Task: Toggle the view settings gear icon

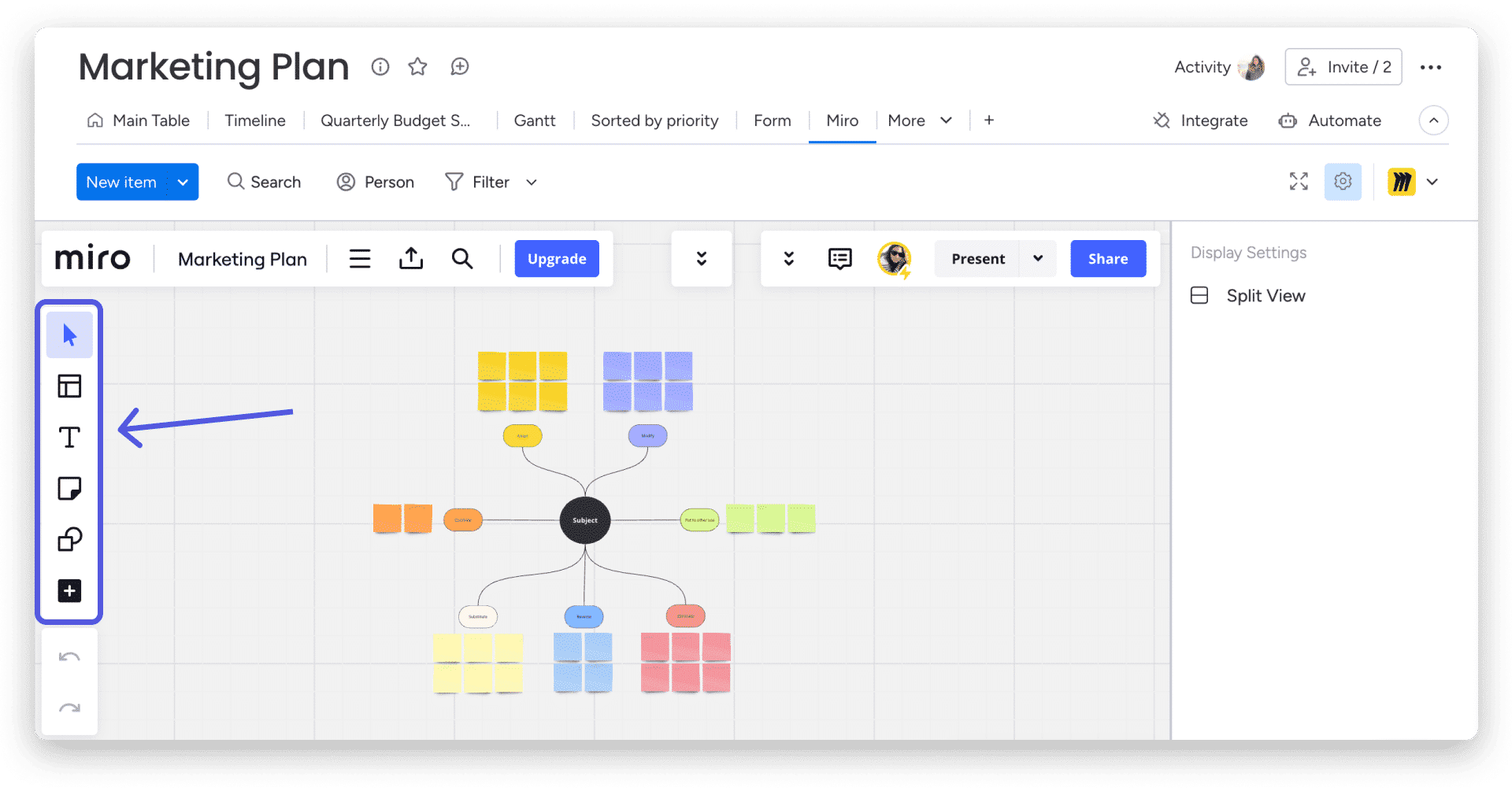Action: pos(1343,182)
